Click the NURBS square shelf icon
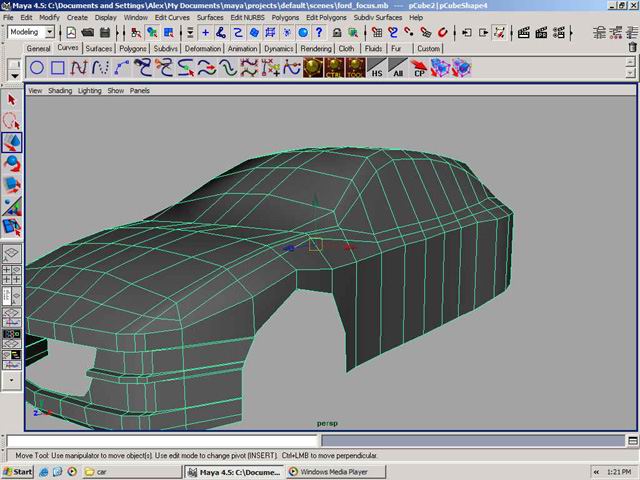The image size is (640, 480). [x=58, y=68]
